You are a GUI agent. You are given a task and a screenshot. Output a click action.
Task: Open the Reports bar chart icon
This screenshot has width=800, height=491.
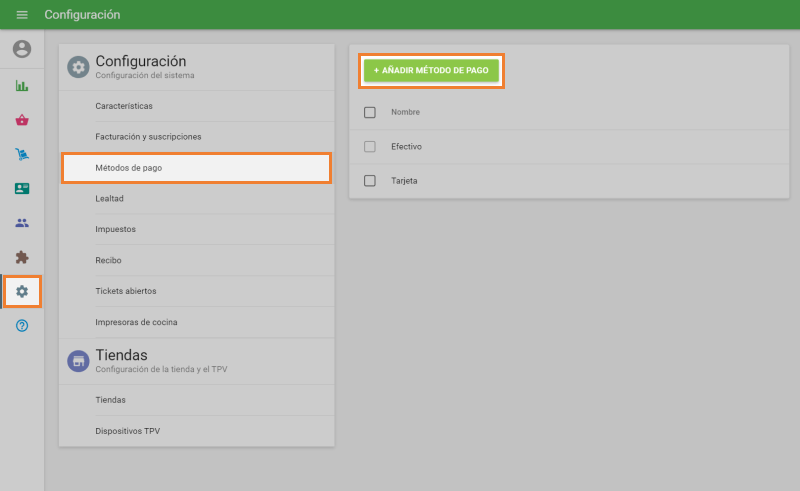click(x=22, y=86)
